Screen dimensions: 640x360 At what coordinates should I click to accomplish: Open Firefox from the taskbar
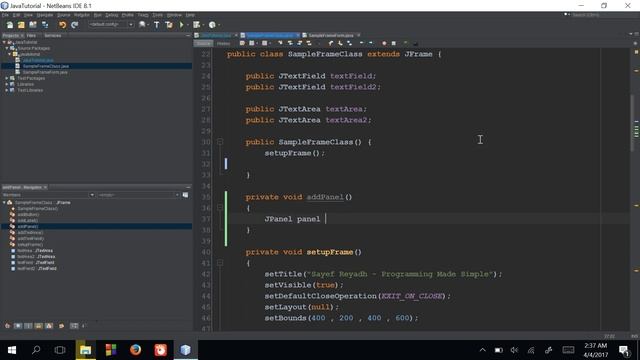(136, 350)
